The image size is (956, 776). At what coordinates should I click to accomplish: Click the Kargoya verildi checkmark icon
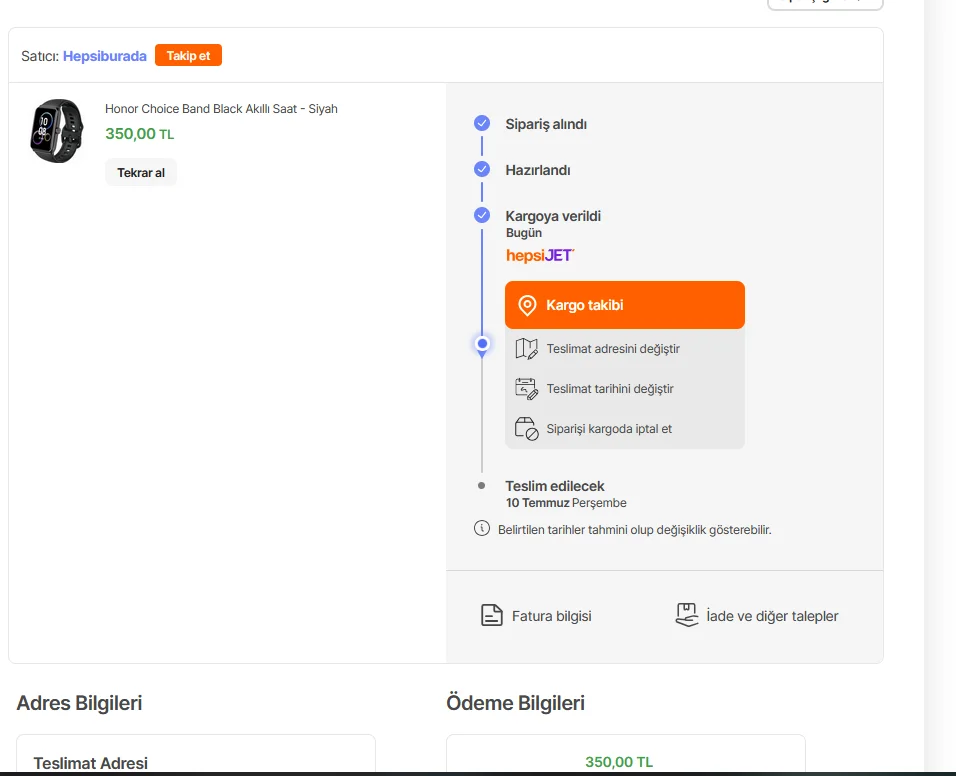(x=482, y=215)
